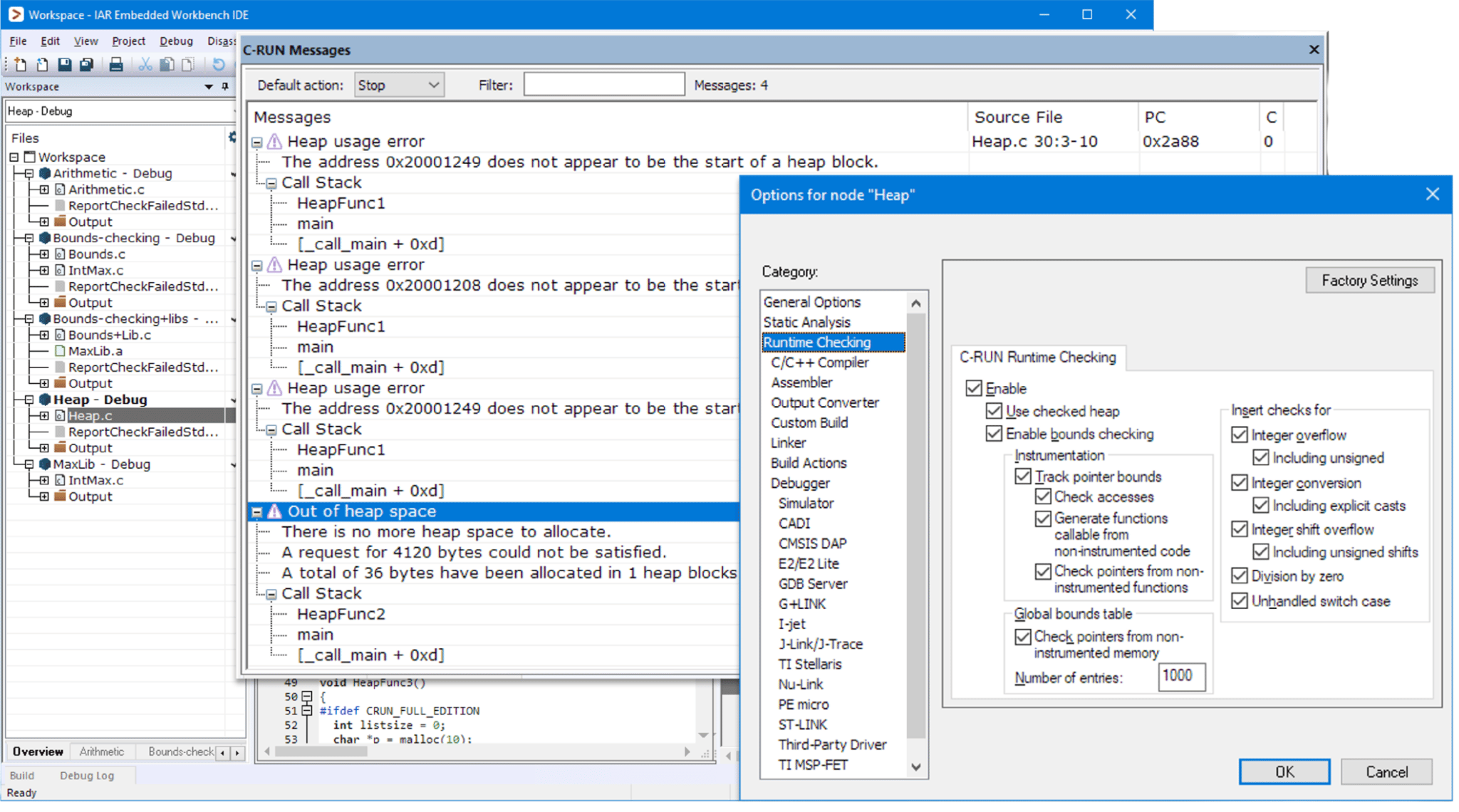Uncheck the Check accesses option

point(1043,496)
